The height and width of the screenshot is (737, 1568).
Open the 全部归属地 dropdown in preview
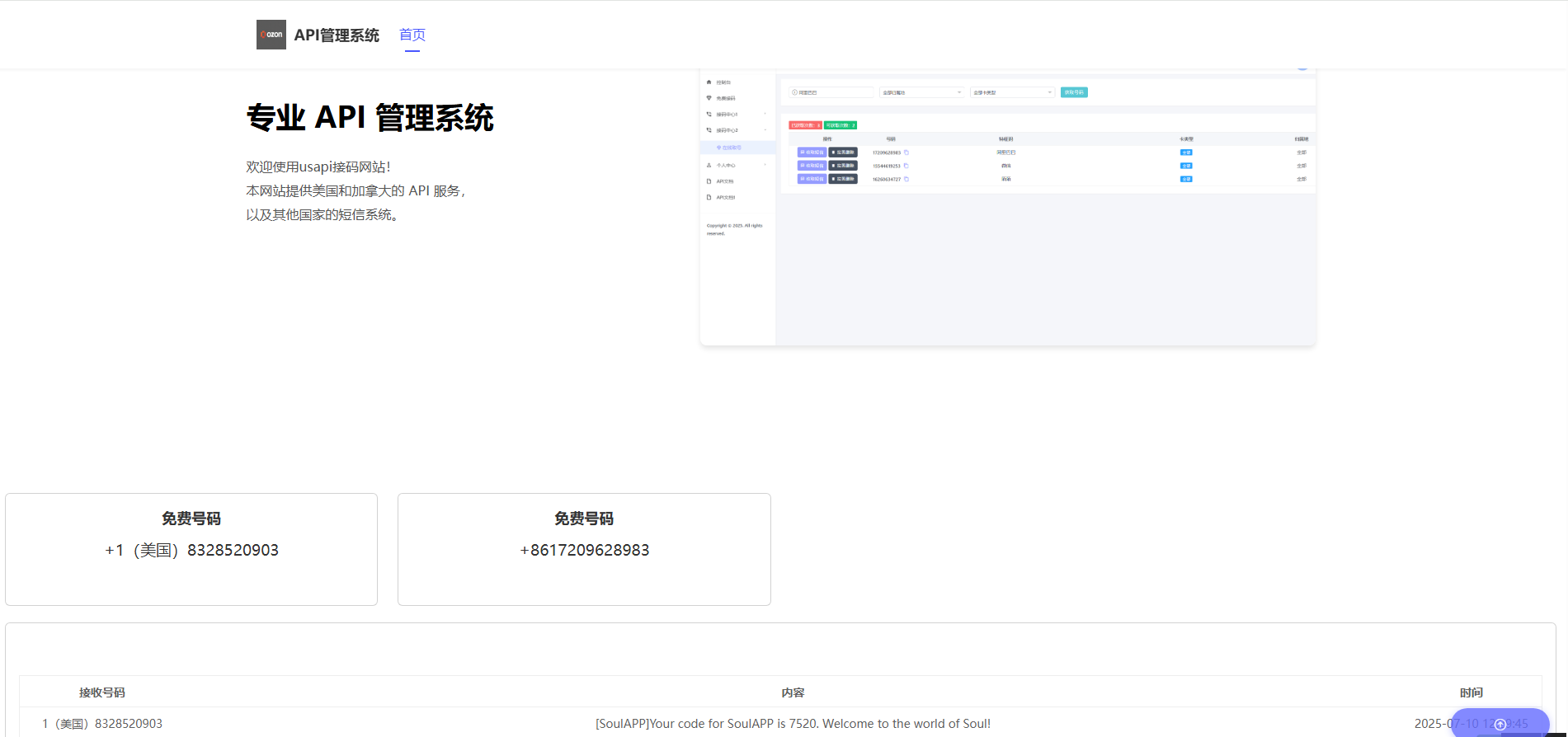pyautogui.click(x=921, y=92)
